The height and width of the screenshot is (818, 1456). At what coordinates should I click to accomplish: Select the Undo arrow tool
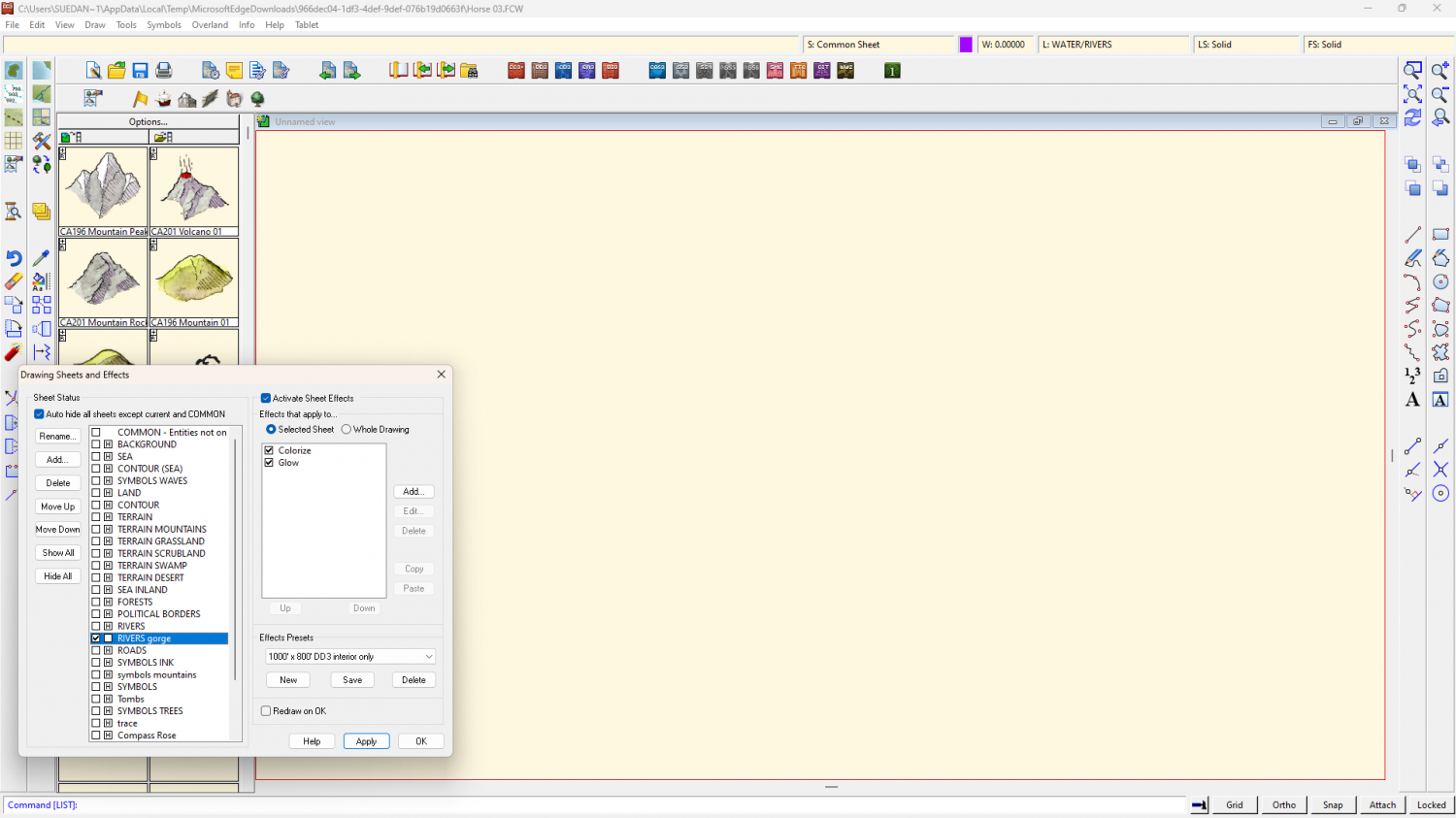(14, 258)
